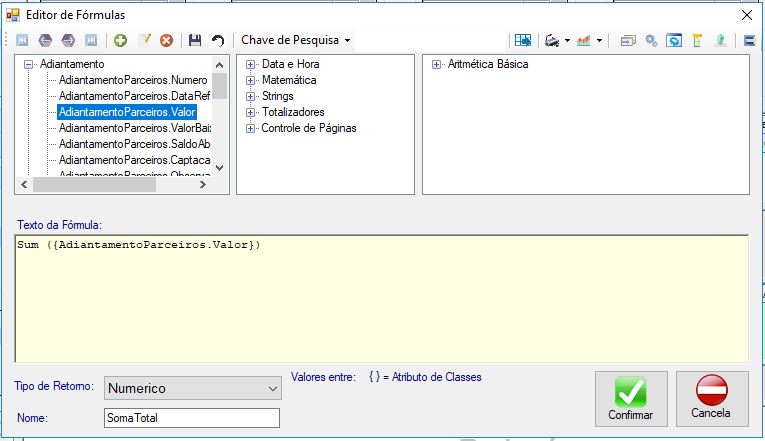Viewport: 765px width, 441px height.
Task: Click the Confirmar button
Action: click(x=631, y=399)
